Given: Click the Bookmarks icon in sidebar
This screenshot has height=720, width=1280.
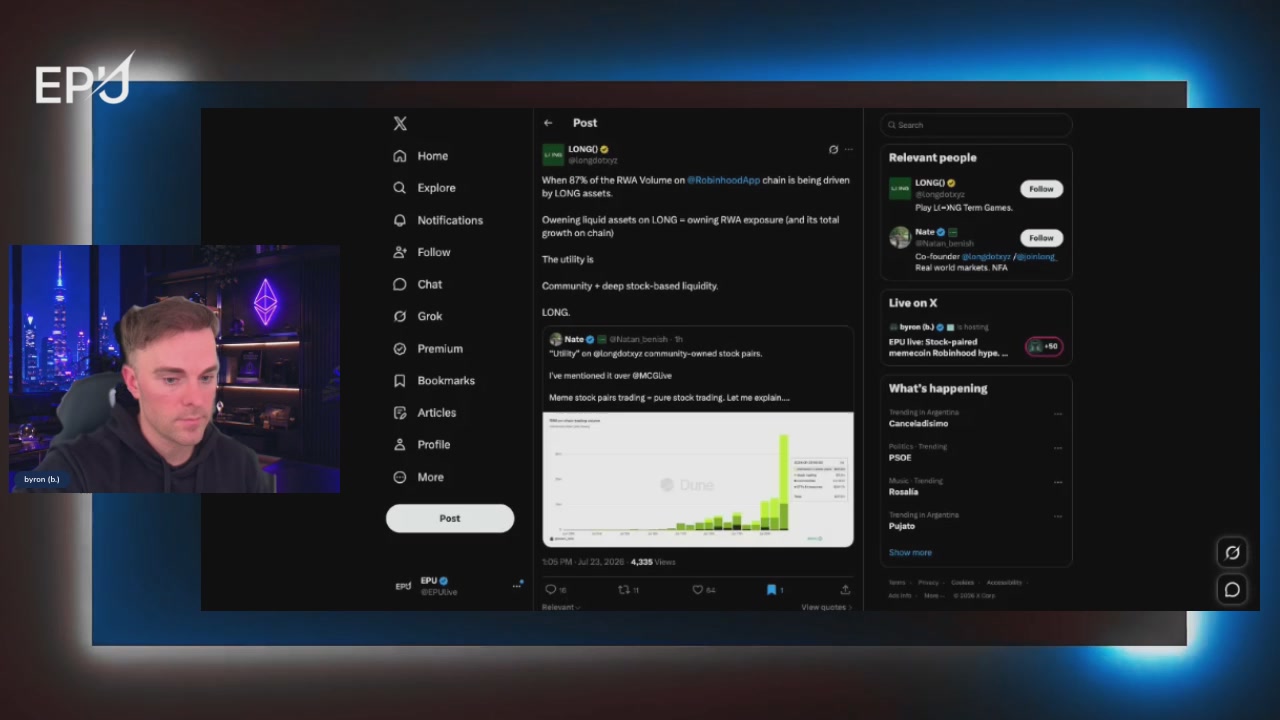Looking at the screenshot, I should click(400, 380).
